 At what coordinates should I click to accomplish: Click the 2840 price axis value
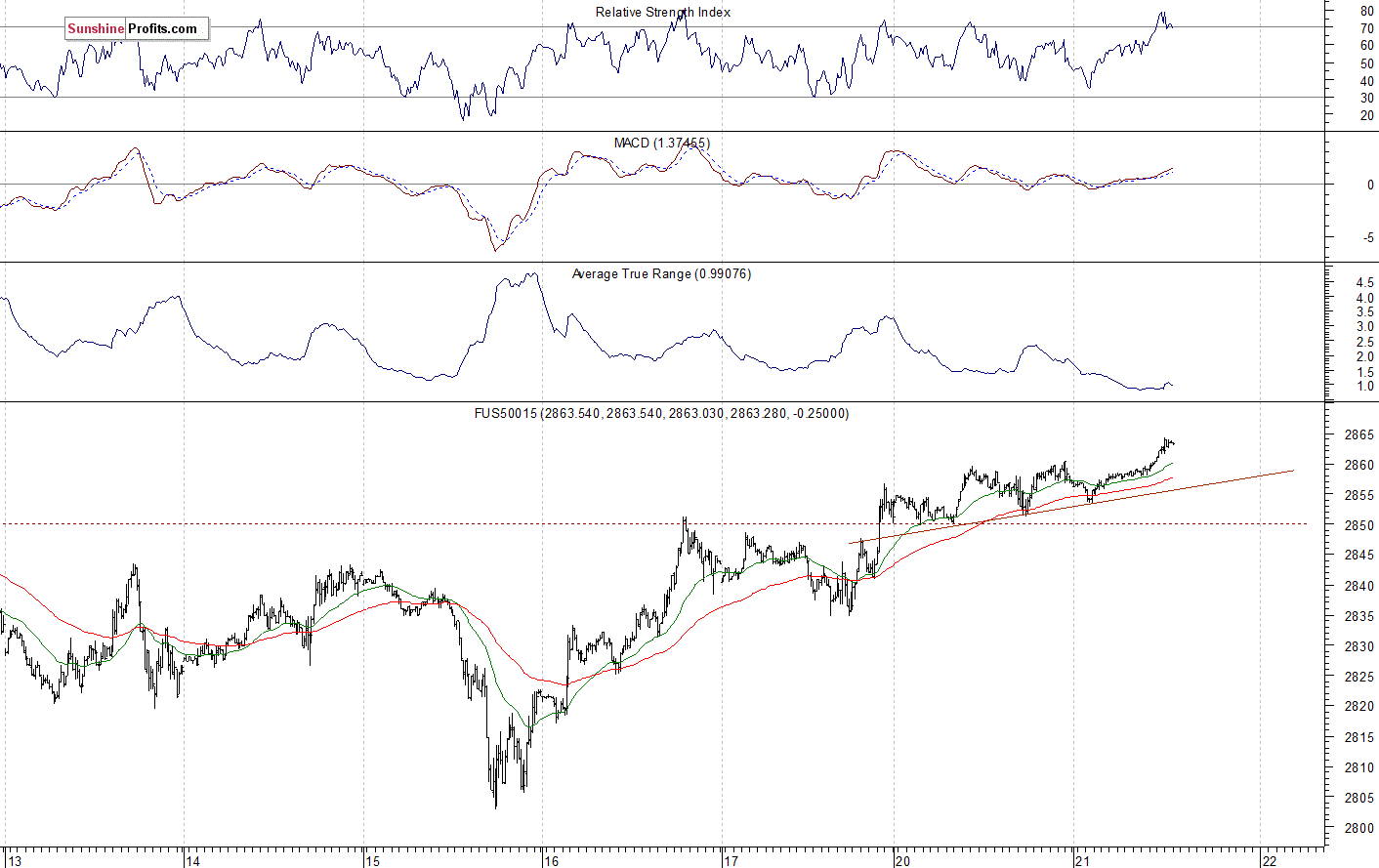tap(1359, 586)
